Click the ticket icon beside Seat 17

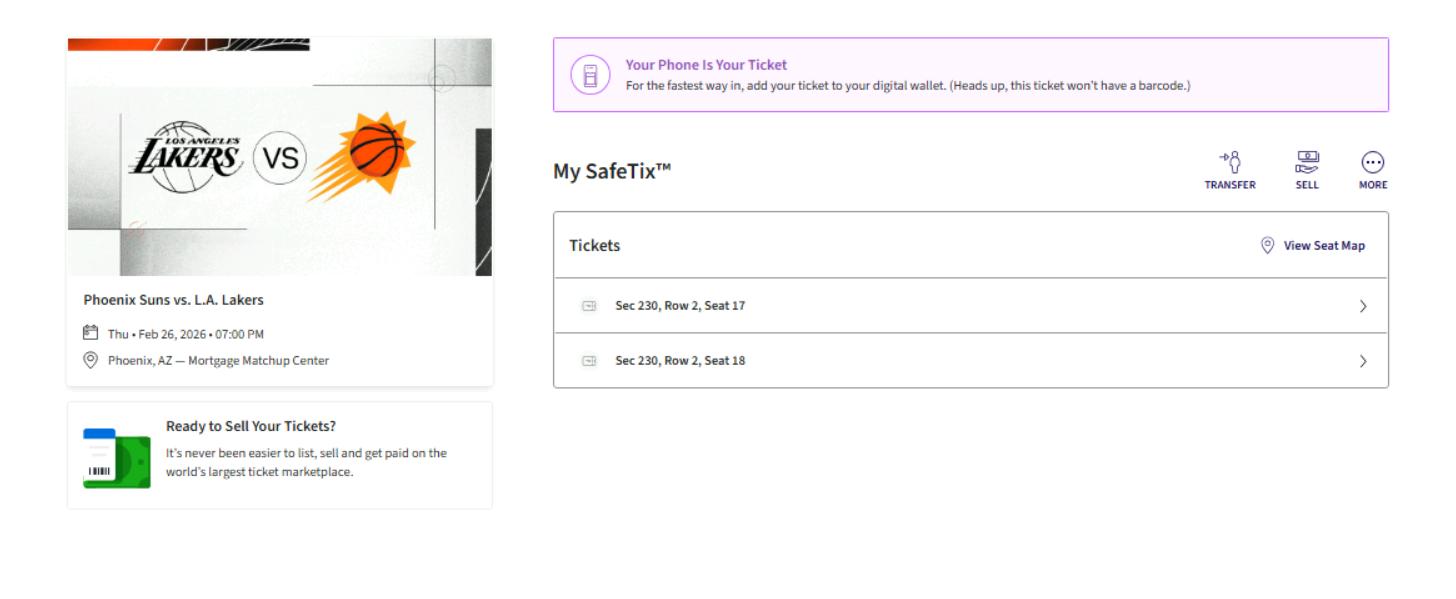pyautogui.click(x=590, y=306)
